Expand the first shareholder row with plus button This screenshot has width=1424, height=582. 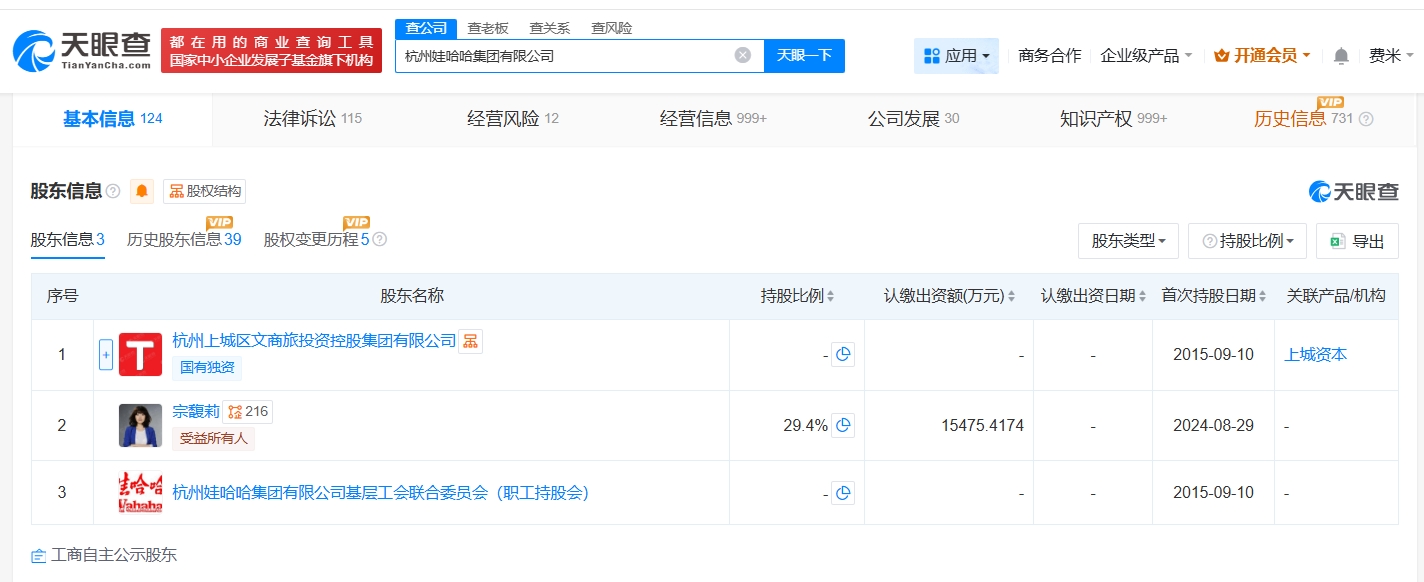click(x=106, y=354)
